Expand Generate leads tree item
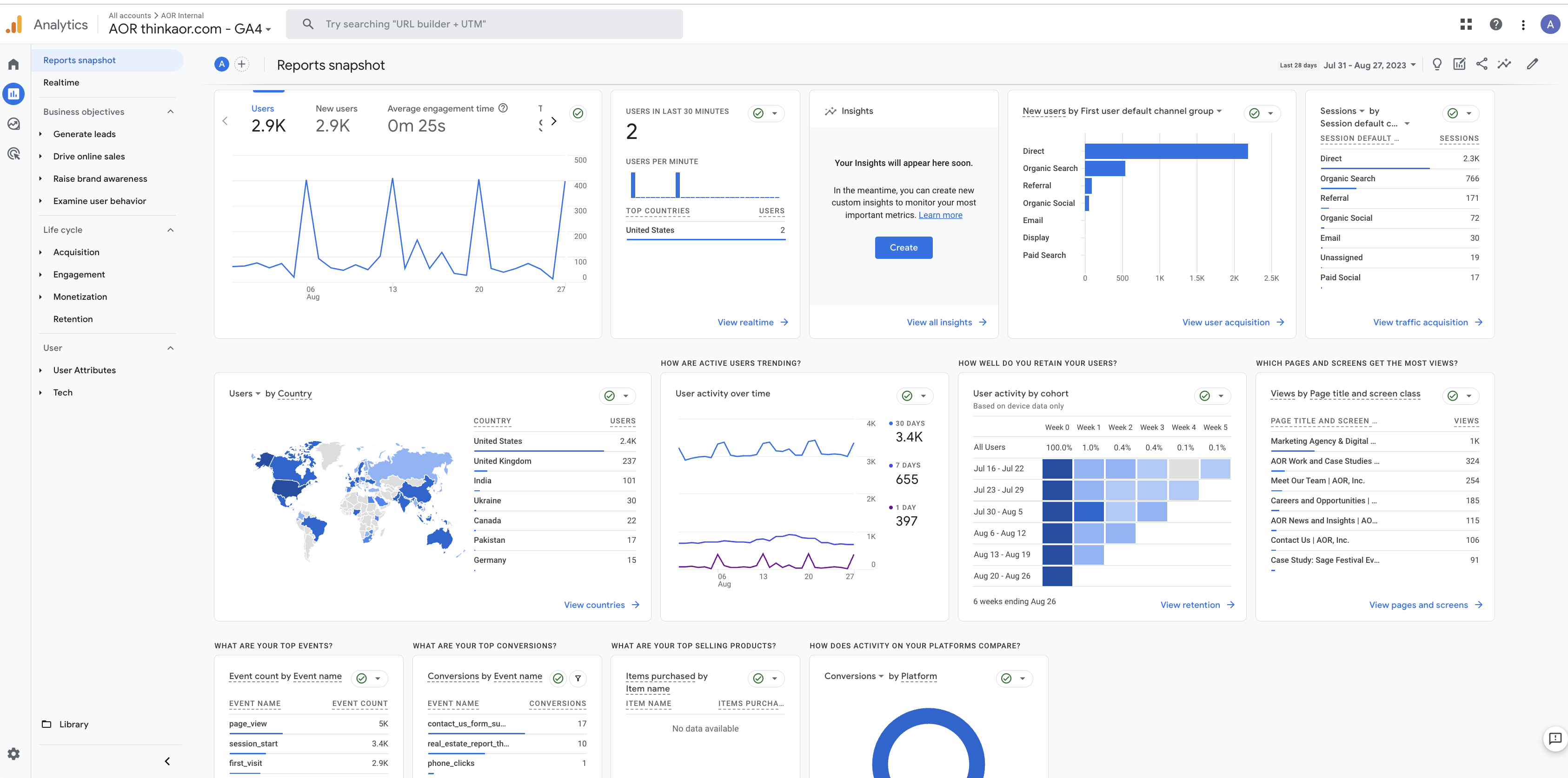The width and height of the screenshot is (1568, 778). (x=40, y=134)
